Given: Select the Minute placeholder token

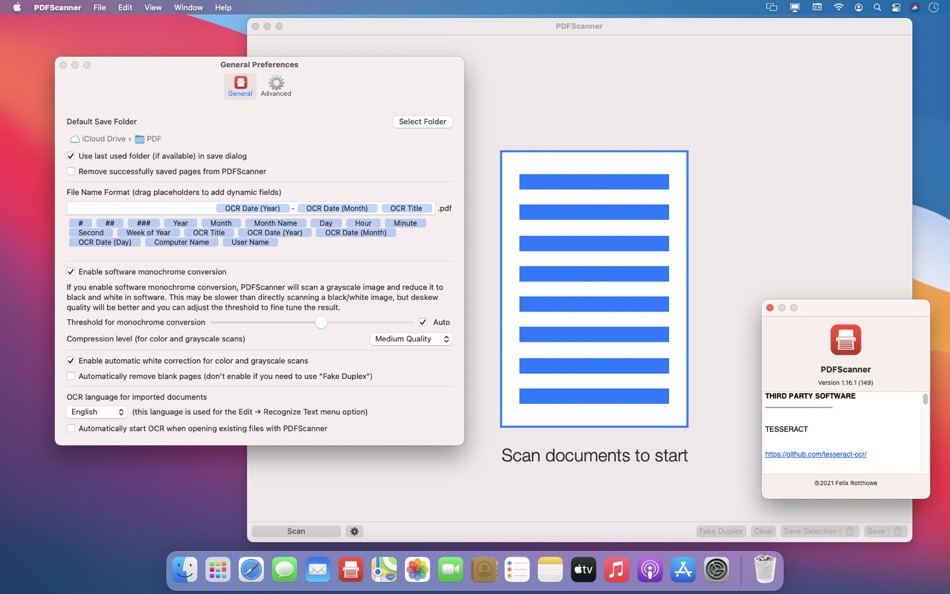Looking at the screenshot, I should click(x=405, y=223).
